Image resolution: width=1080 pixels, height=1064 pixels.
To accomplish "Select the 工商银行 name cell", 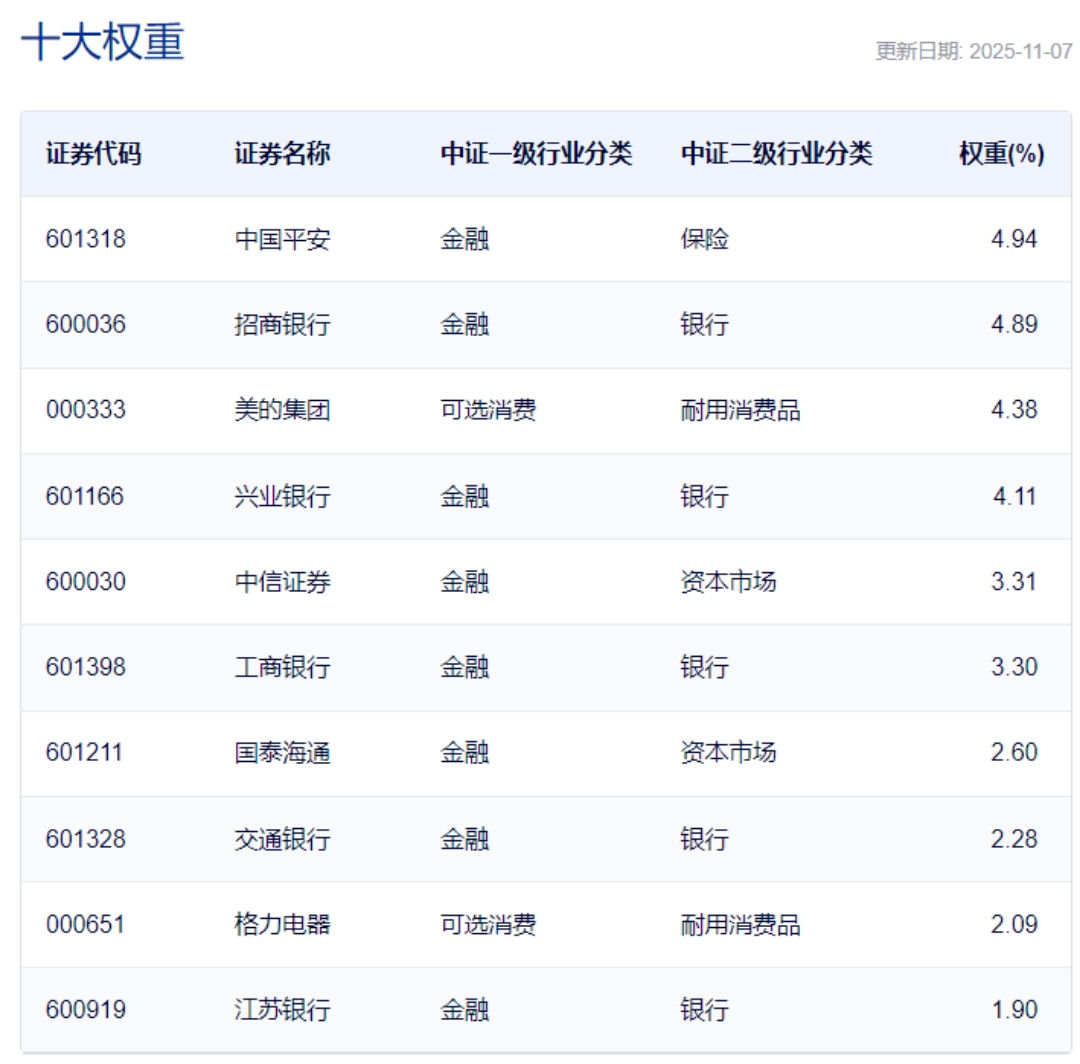I will click(x=282, y=667).
